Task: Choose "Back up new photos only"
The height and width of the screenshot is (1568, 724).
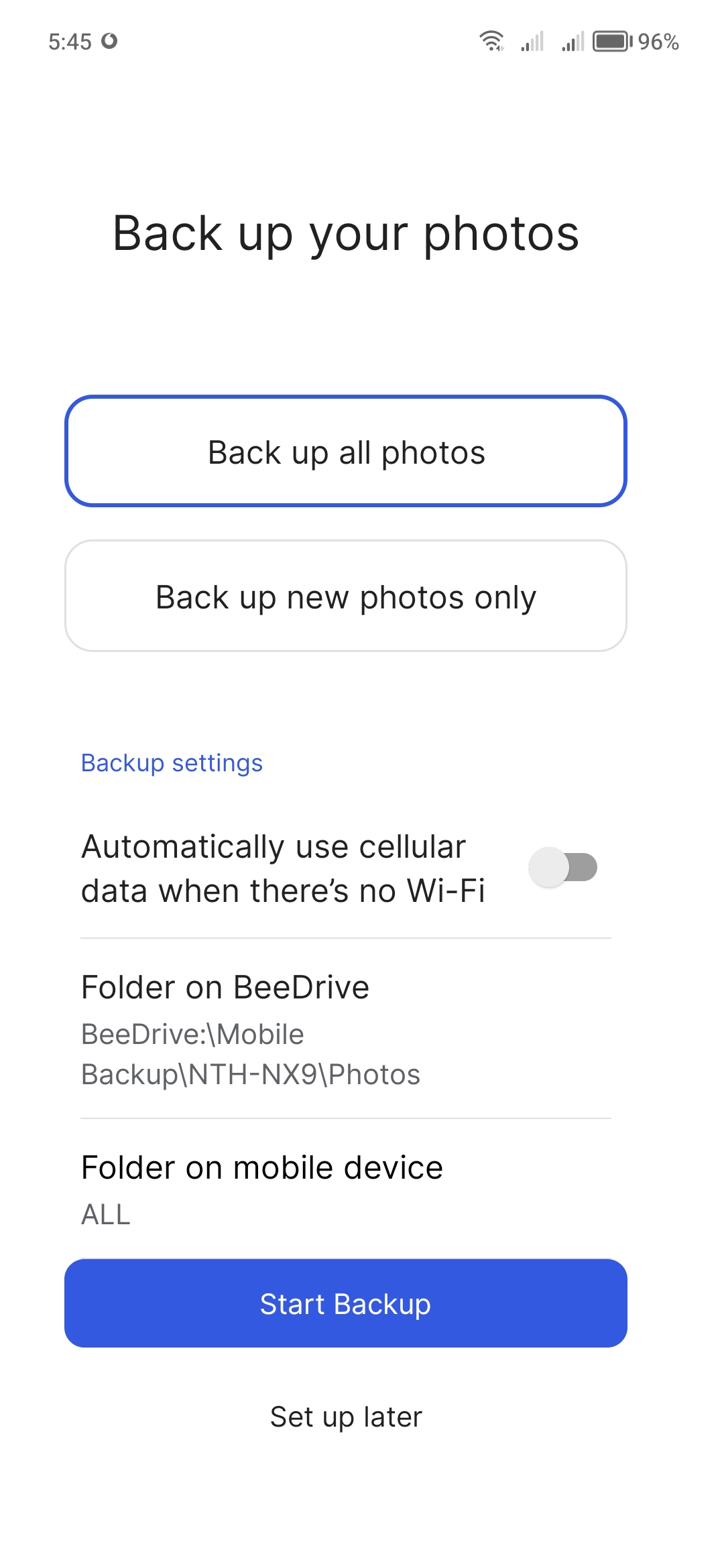Action: (346, 596)
